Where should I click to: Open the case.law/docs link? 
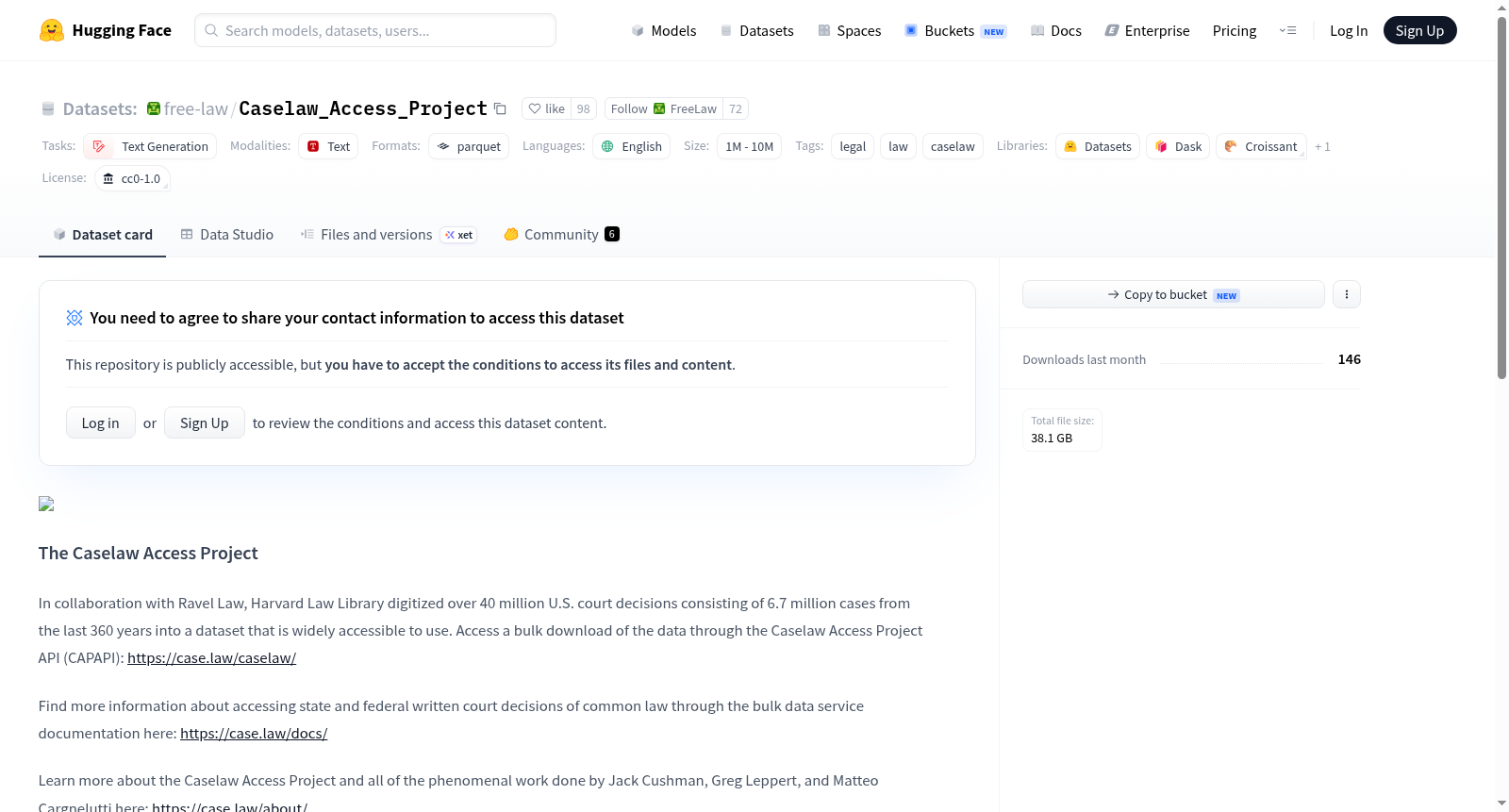coord(254,734)
